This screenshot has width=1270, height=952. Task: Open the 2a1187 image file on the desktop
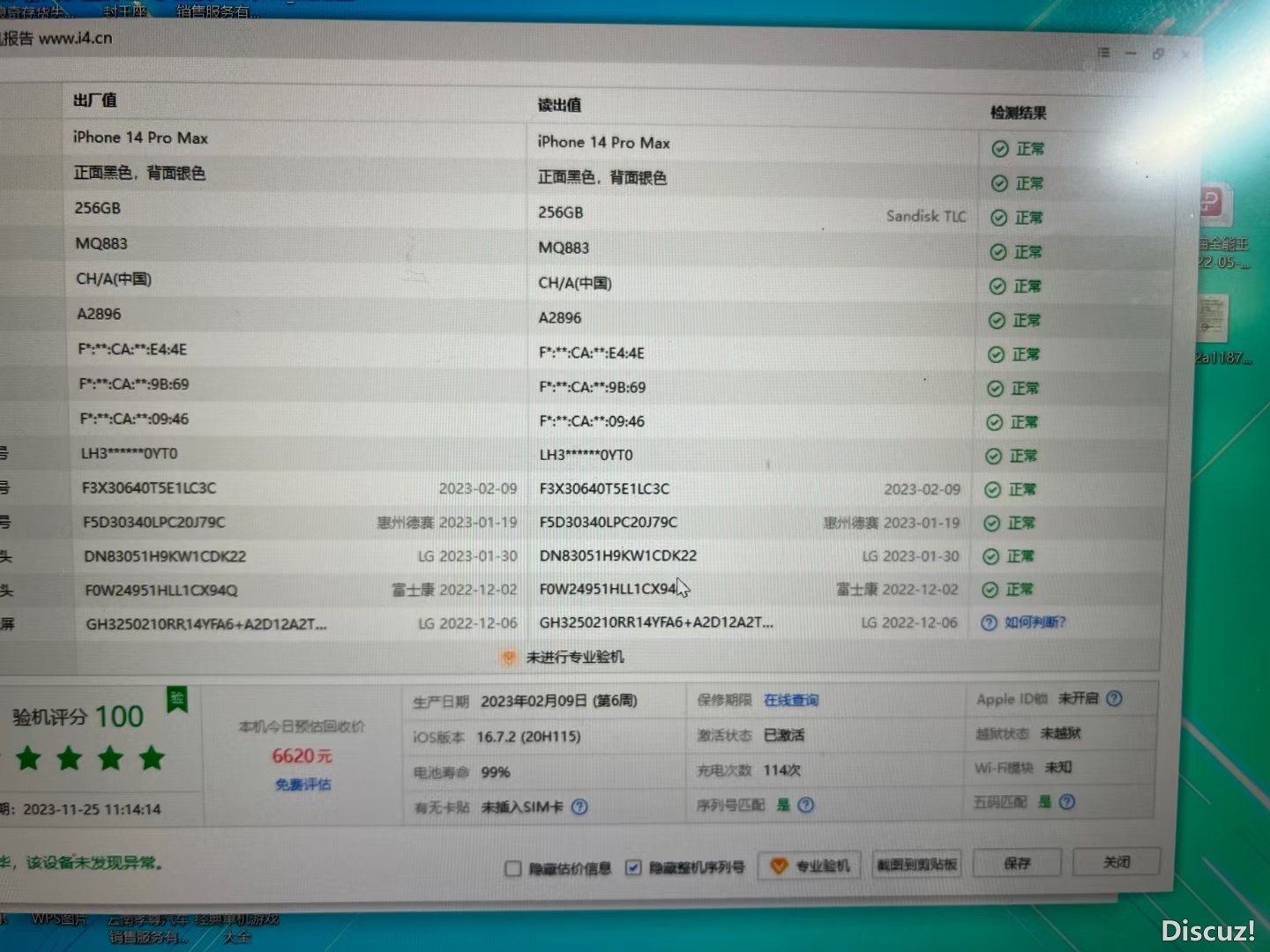[x=1213, y=319]
